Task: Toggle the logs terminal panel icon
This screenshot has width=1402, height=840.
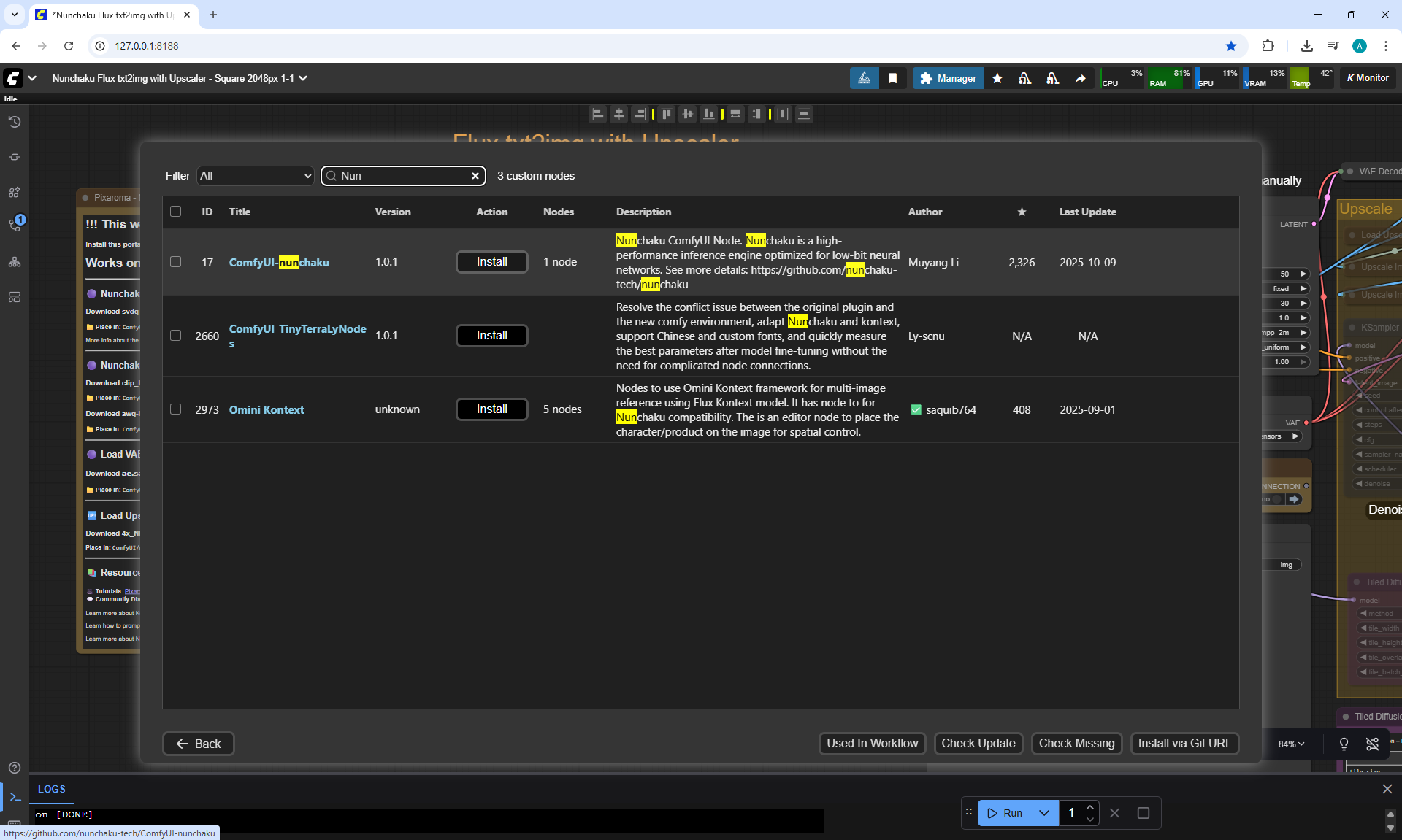Action: pos(15,797)
